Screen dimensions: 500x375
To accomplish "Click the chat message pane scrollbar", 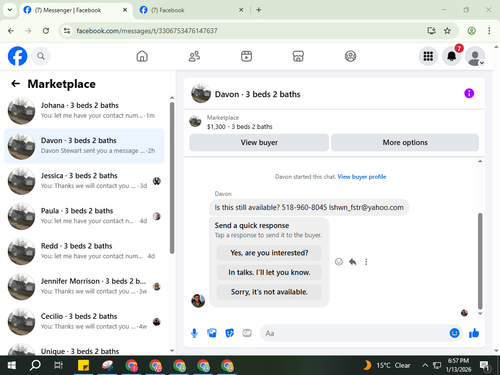I will click(480, 261).
